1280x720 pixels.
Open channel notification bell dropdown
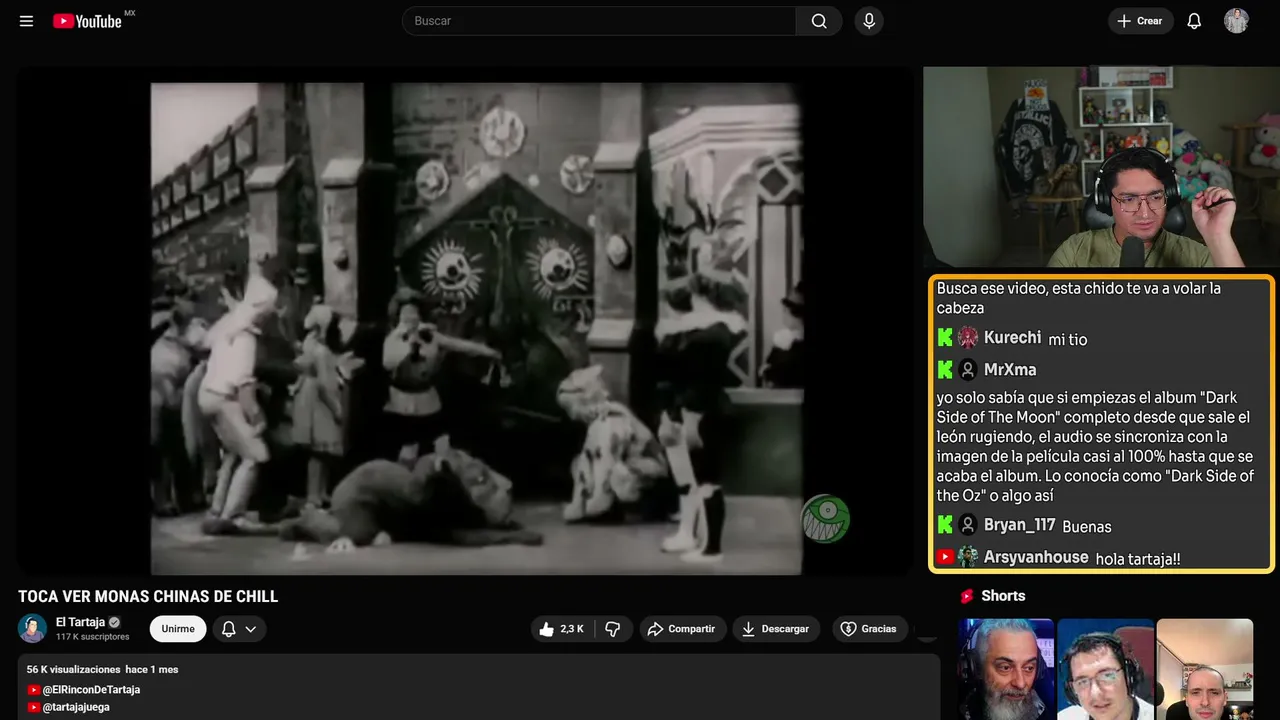pyautogui.click(x=239, y=629)
